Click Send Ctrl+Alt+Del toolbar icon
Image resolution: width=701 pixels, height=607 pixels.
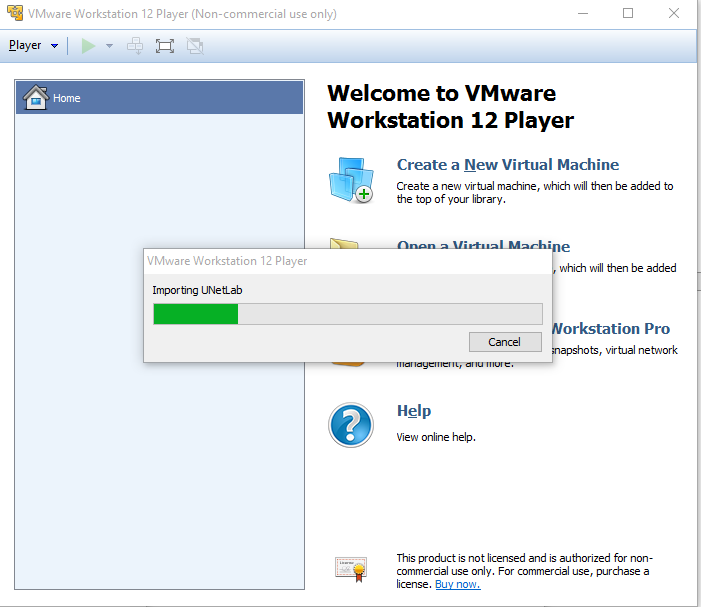[x=135, y=46]
